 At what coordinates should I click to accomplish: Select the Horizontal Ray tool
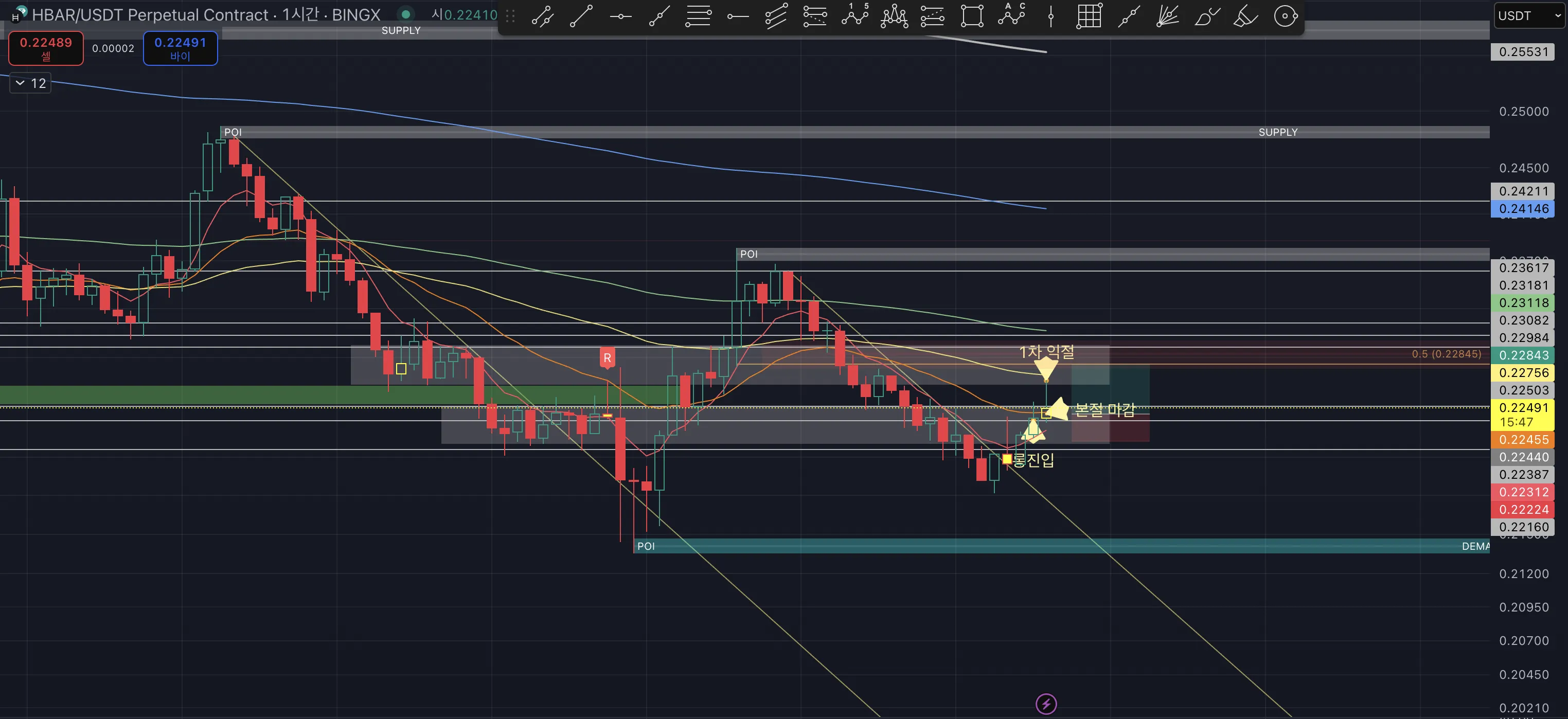click(737, 16)
